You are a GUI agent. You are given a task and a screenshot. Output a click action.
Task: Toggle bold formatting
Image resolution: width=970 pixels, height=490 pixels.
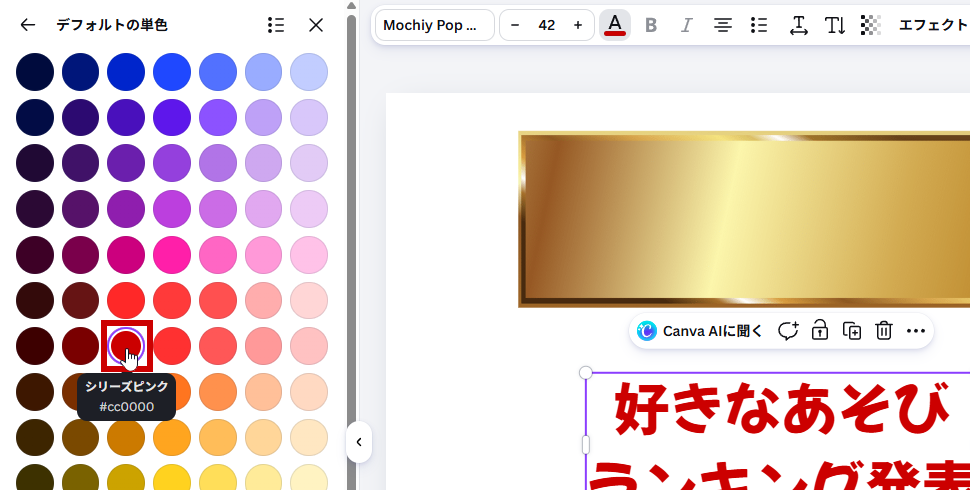click(651, 25)
